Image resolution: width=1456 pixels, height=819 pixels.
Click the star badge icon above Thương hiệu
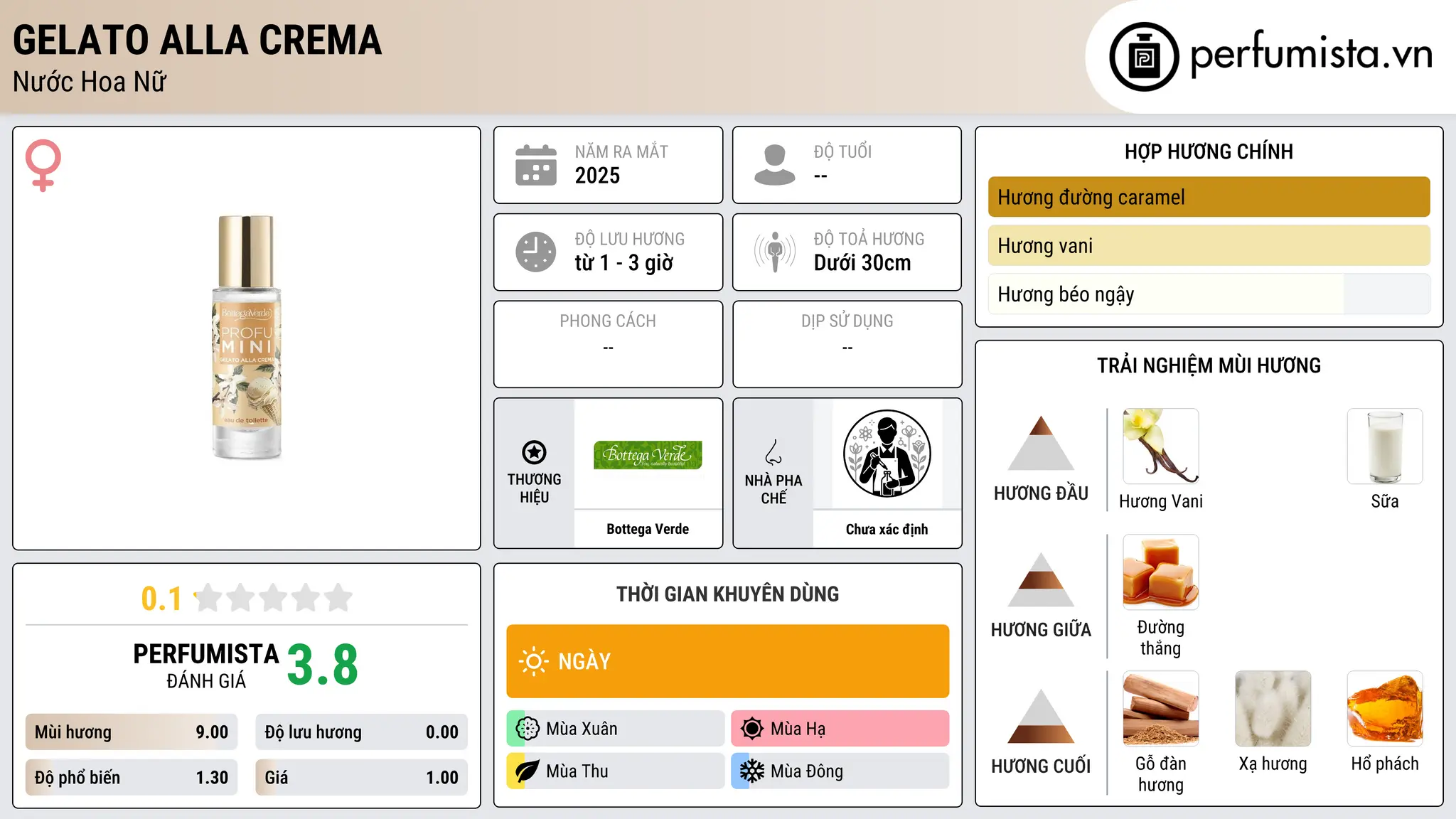(534, 451)
